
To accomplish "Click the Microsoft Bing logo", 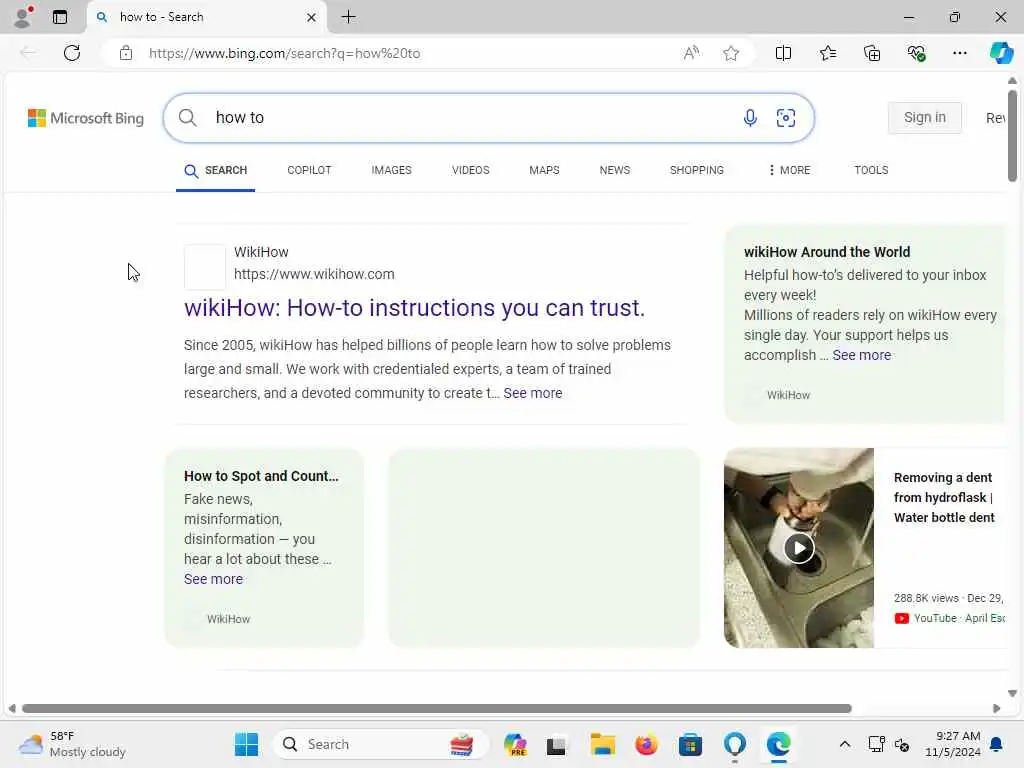I will pyautogui.click(x=86, y=118).
